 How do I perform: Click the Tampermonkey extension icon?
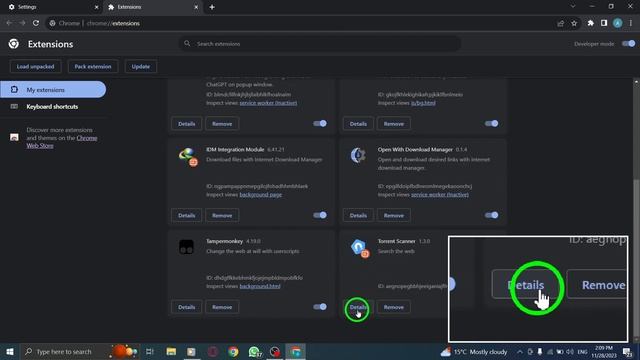187,247
